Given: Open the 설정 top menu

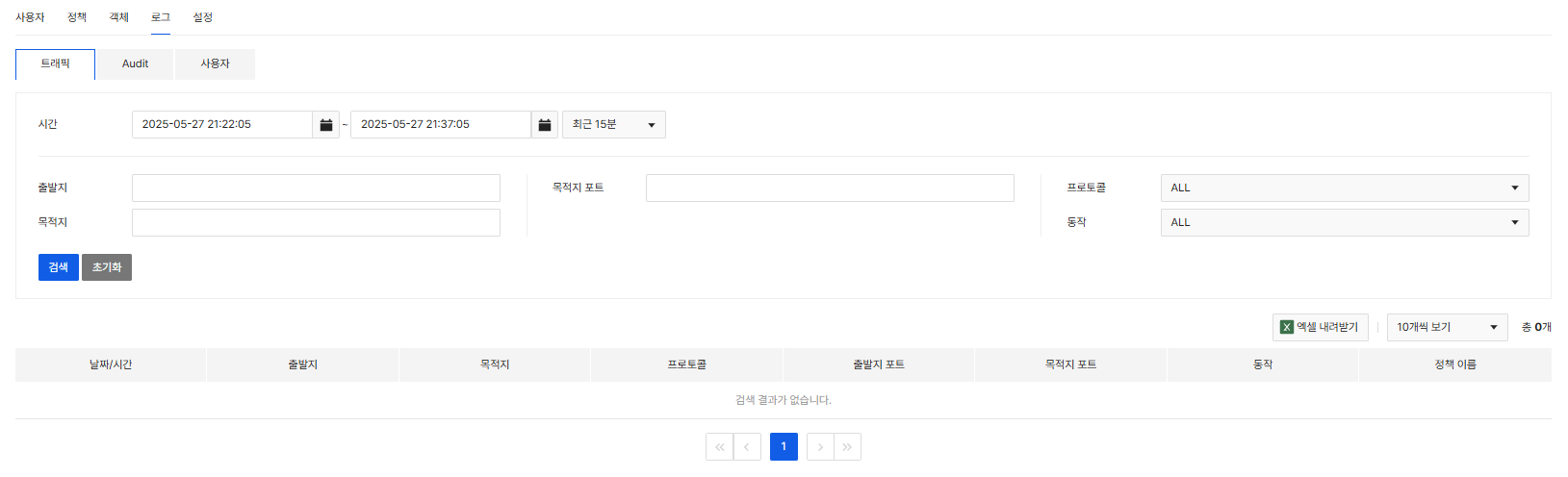Looking at the screenshot, I should coord(203,17).
